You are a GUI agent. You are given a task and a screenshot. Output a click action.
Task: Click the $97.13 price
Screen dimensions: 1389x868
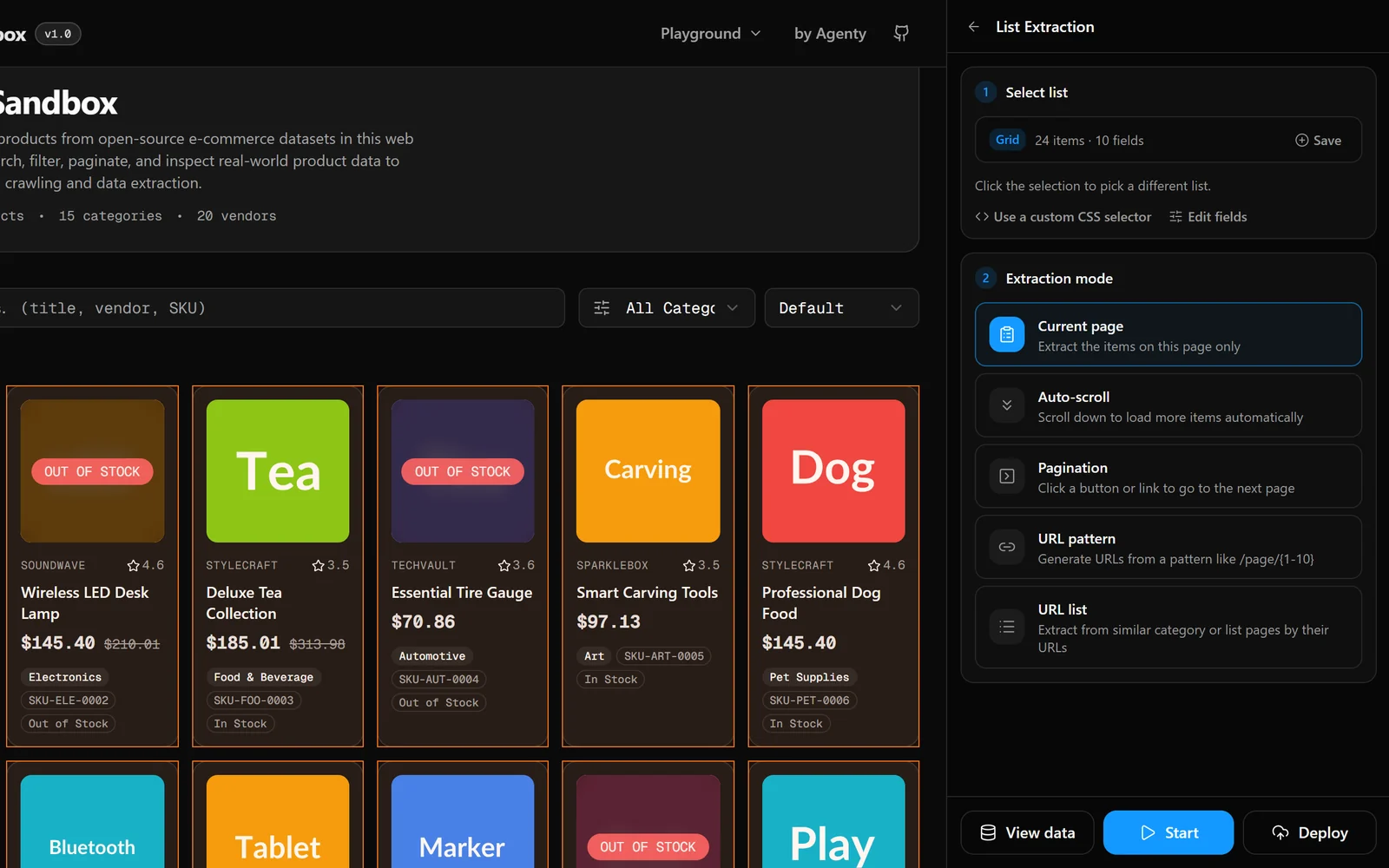(609, 622)
